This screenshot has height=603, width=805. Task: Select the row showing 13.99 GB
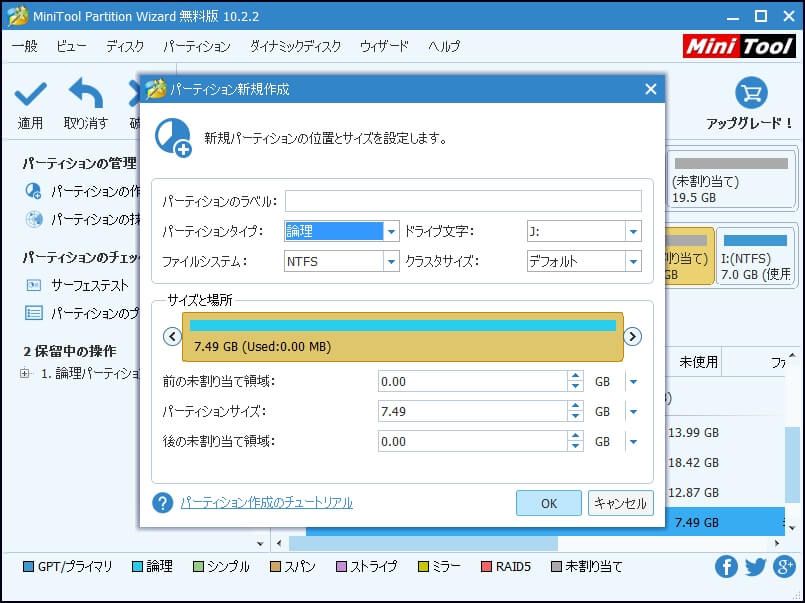click(725, 433)
